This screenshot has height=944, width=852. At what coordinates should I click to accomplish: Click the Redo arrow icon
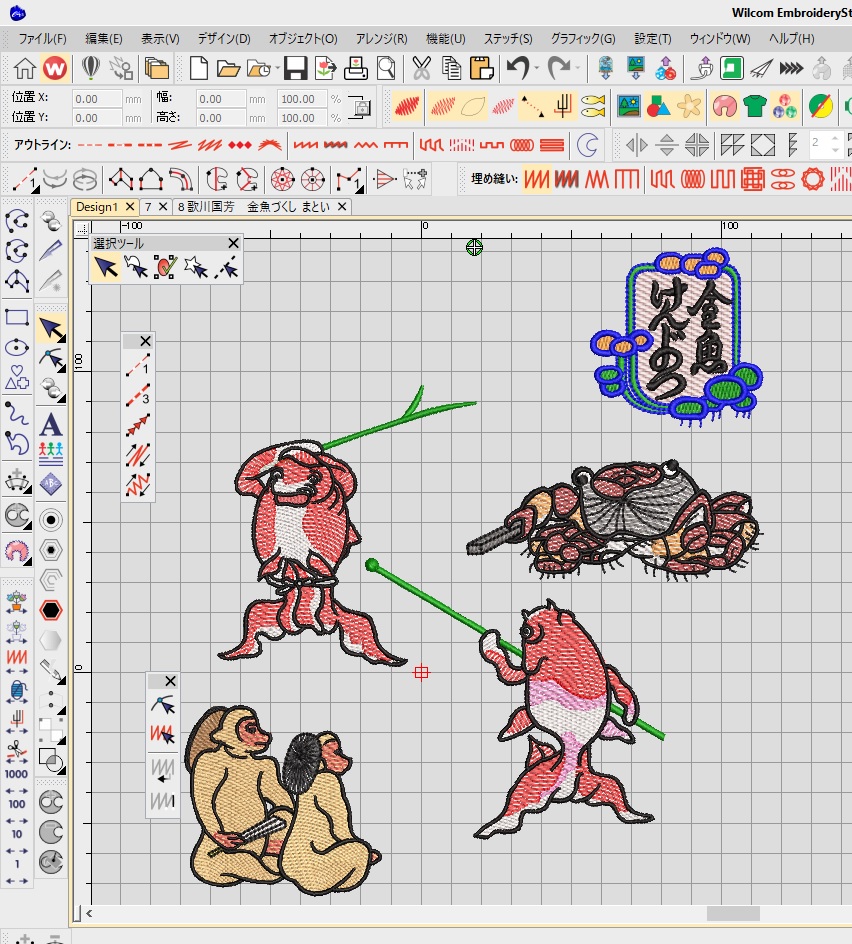[559, 68]
